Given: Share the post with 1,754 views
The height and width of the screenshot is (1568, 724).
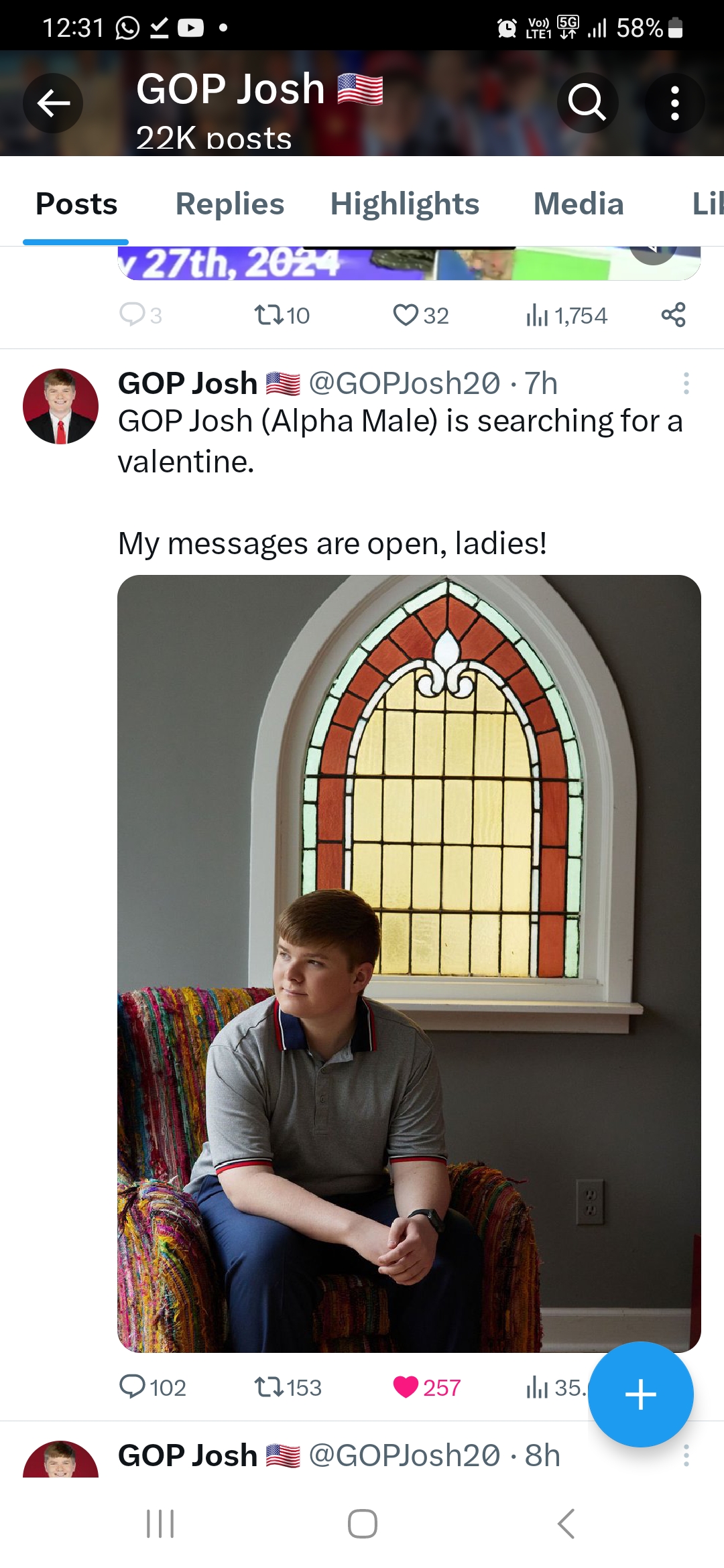Looking at the screenshot, I should [673, 314].
